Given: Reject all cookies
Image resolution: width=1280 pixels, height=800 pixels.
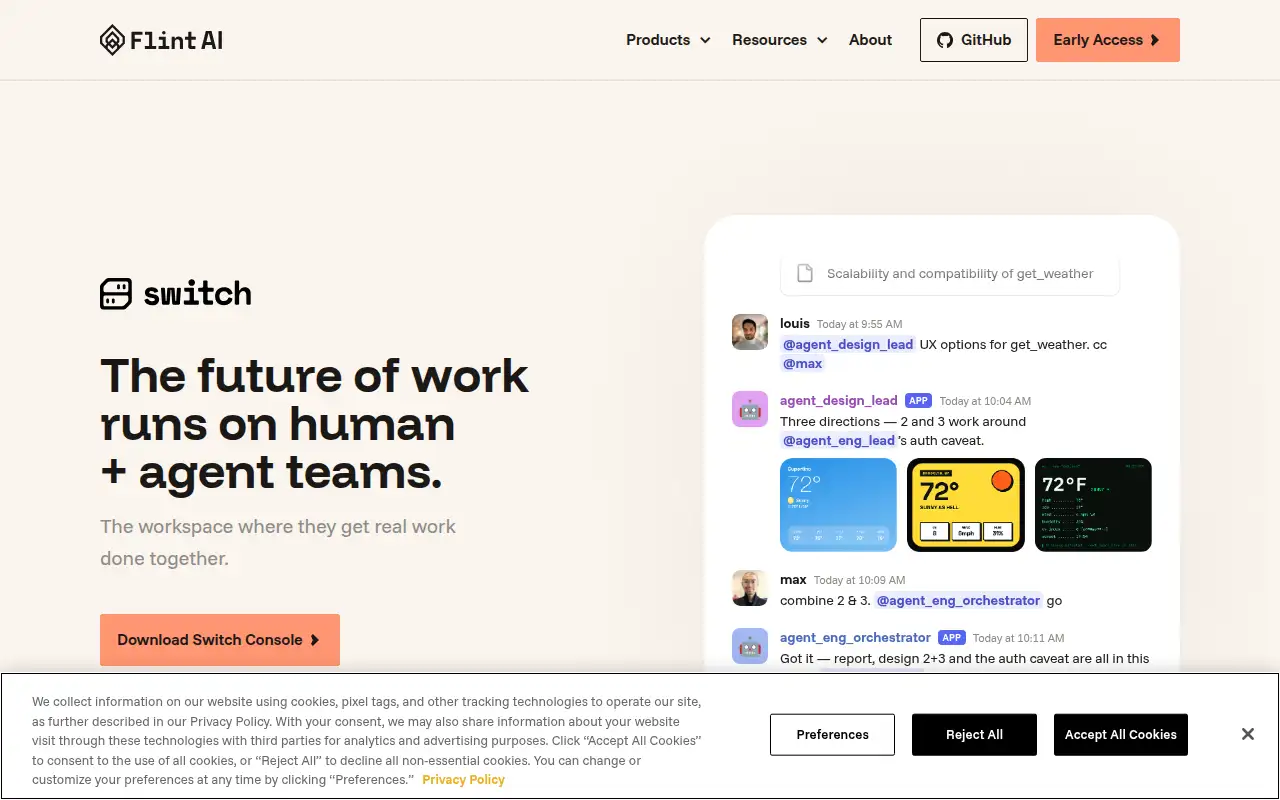Looking at the screenshot, I should (974, 735).
